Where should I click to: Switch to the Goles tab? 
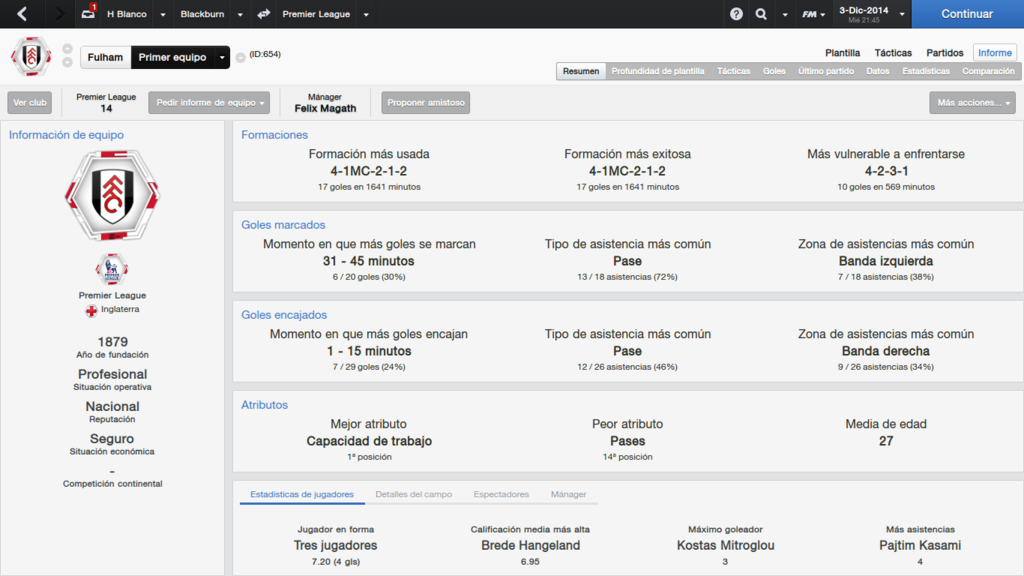point(774,71)
